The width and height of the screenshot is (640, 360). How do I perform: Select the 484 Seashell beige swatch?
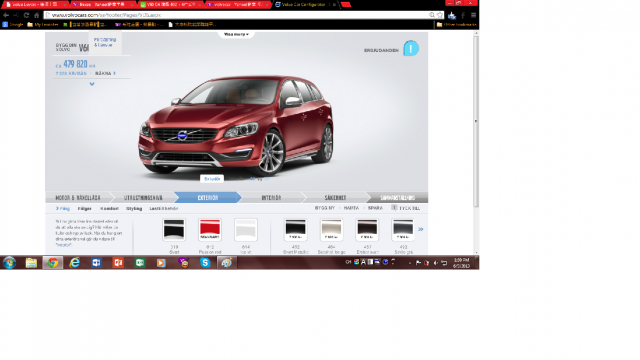(x=331, y=230)
